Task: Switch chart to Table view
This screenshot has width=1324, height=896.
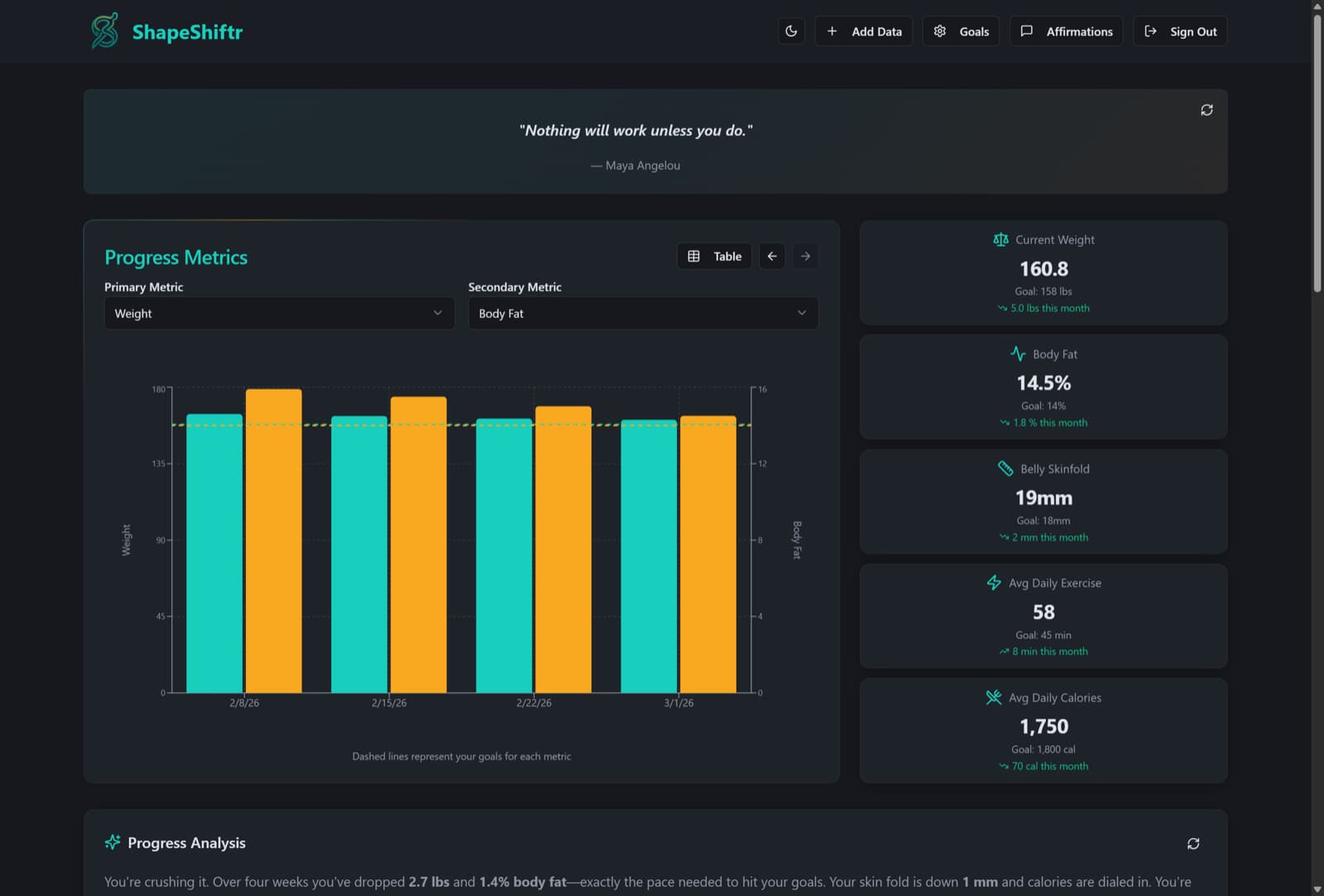Action: (714, 256)
